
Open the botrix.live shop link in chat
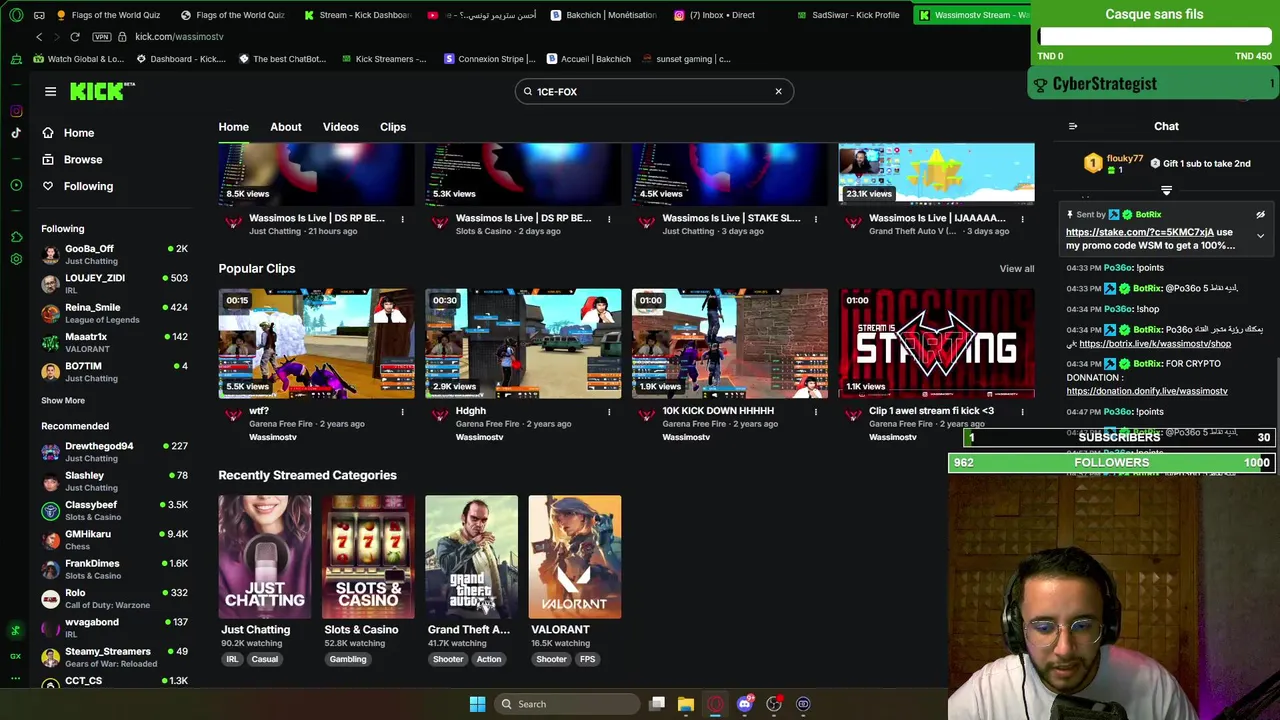pyautogui.click(x=1155, y=344)
